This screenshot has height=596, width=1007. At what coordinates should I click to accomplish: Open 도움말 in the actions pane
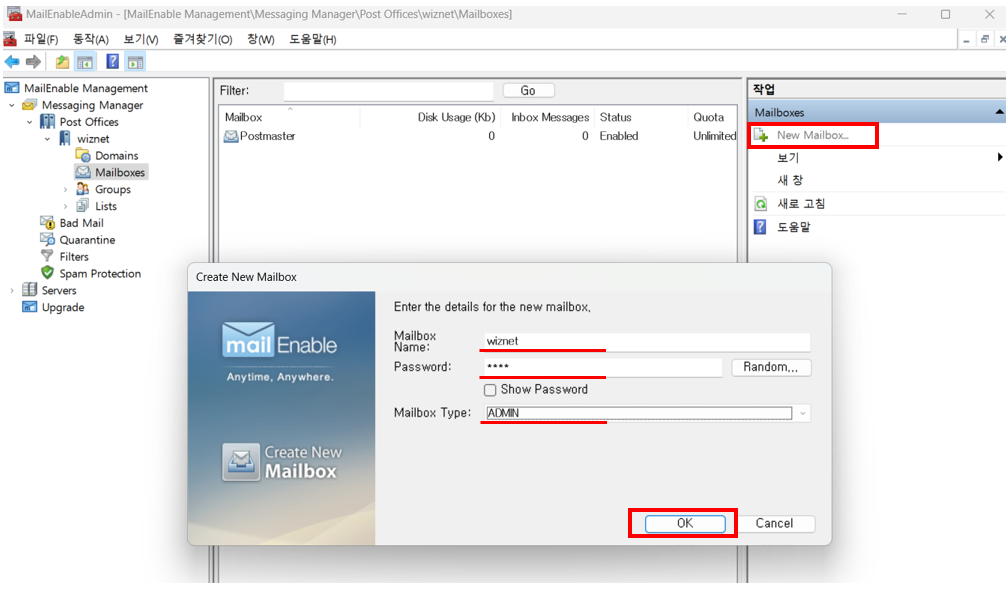click(794, 227)
